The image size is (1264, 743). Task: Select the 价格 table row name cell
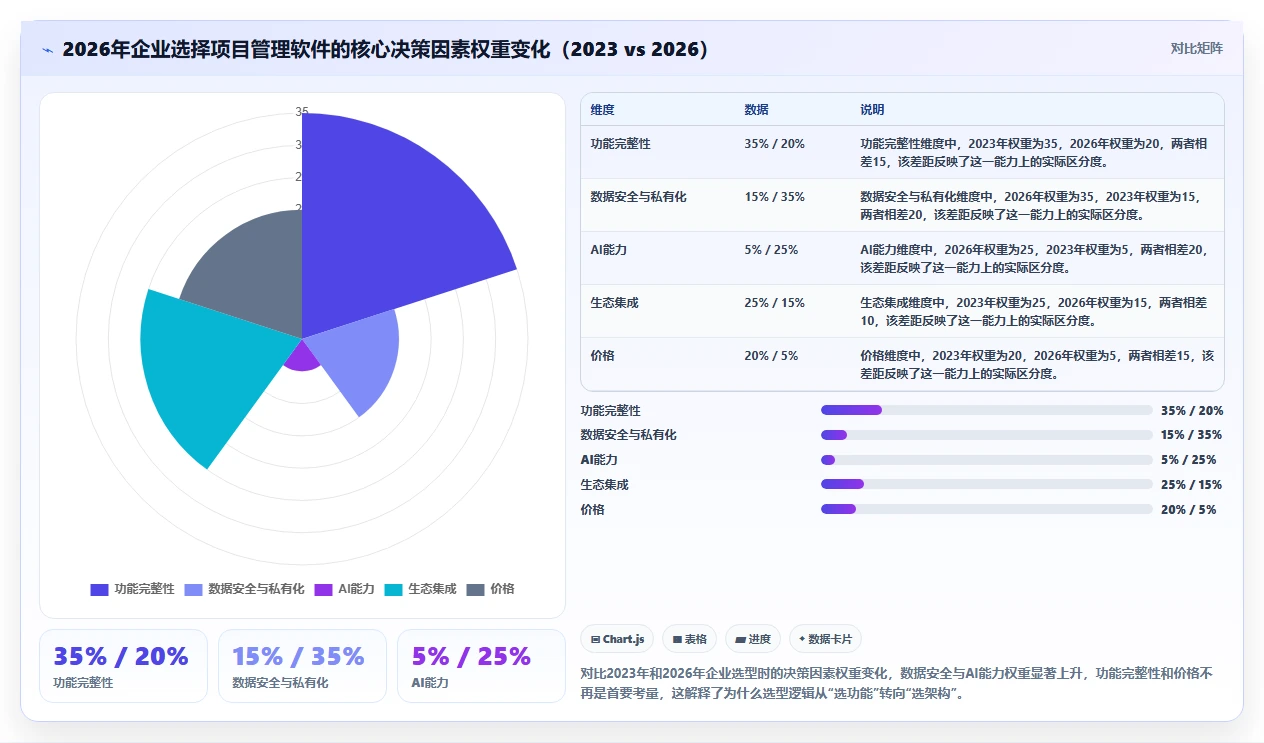602,356
